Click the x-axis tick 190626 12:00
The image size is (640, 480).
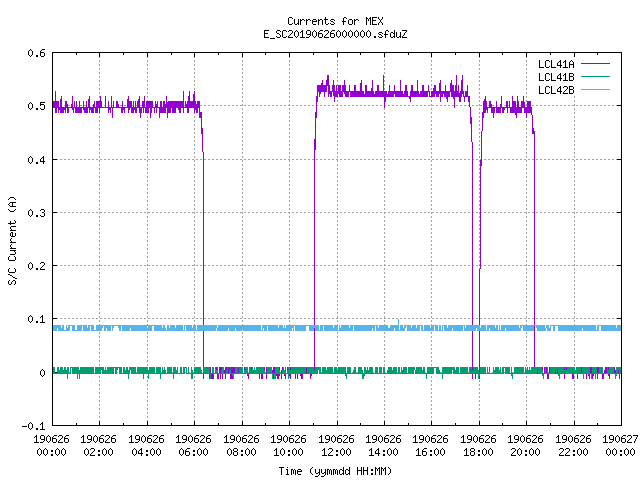pos(336,446)
